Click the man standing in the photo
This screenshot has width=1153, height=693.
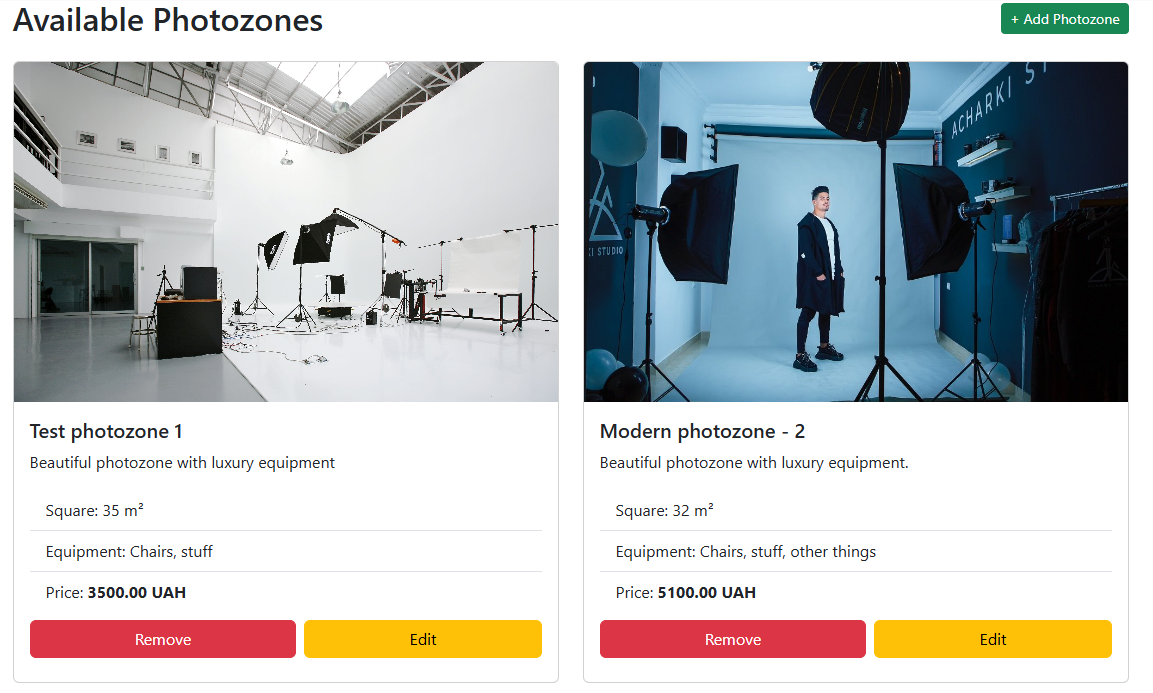[820, 278]
